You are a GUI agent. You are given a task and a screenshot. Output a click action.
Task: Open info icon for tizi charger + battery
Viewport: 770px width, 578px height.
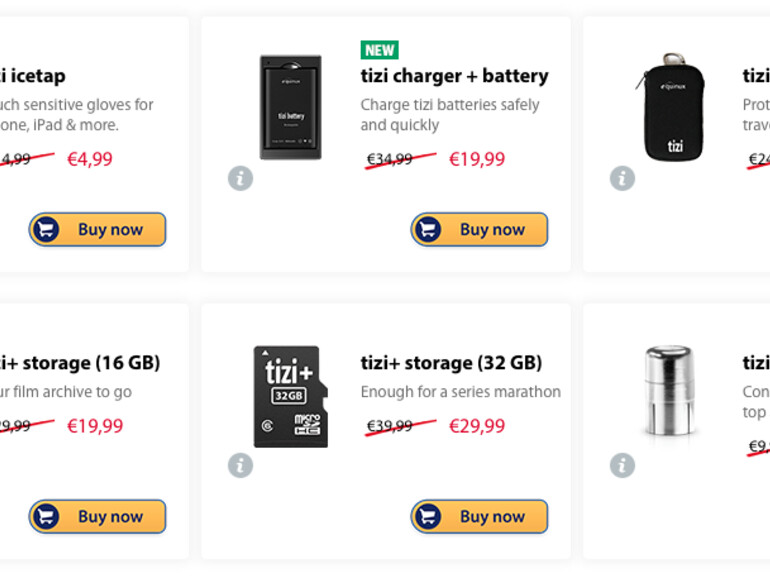tap(240, 178)
